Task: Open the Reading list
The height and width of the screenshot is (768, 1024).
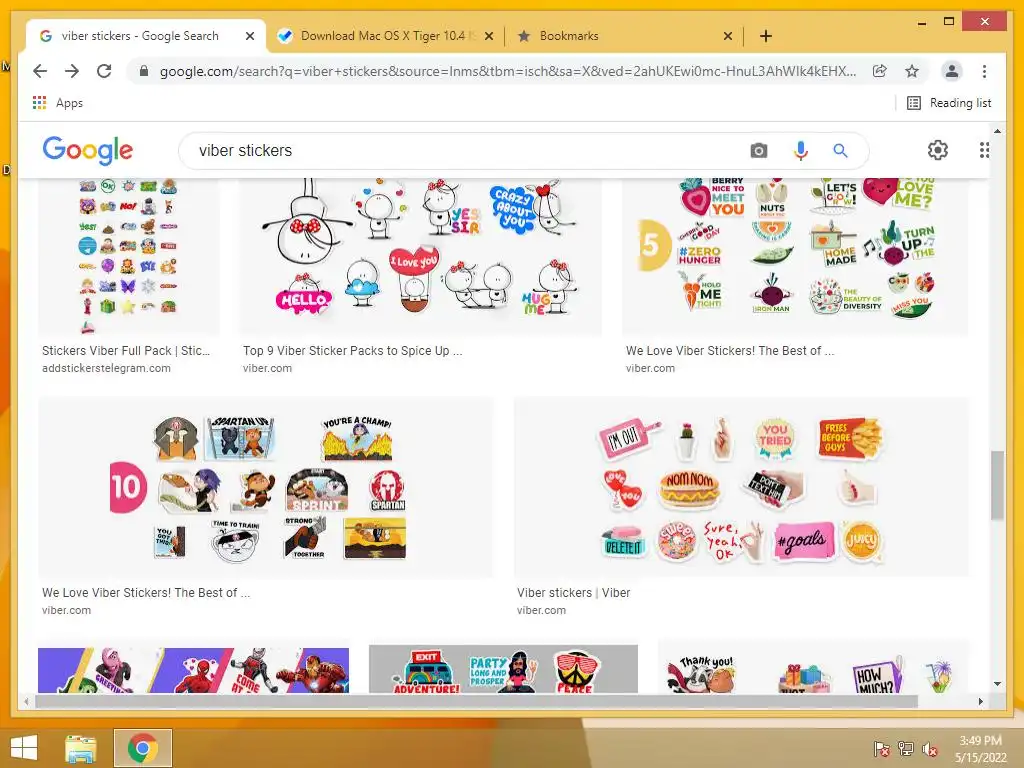Action: pos(950,103)
